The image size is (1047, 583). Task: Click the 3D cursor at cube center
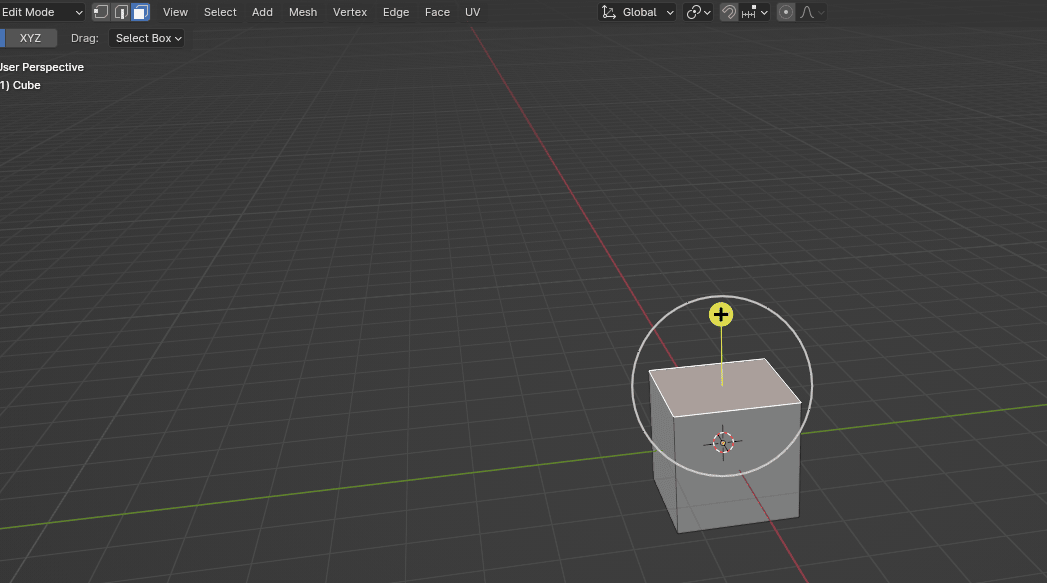[723, 442]
